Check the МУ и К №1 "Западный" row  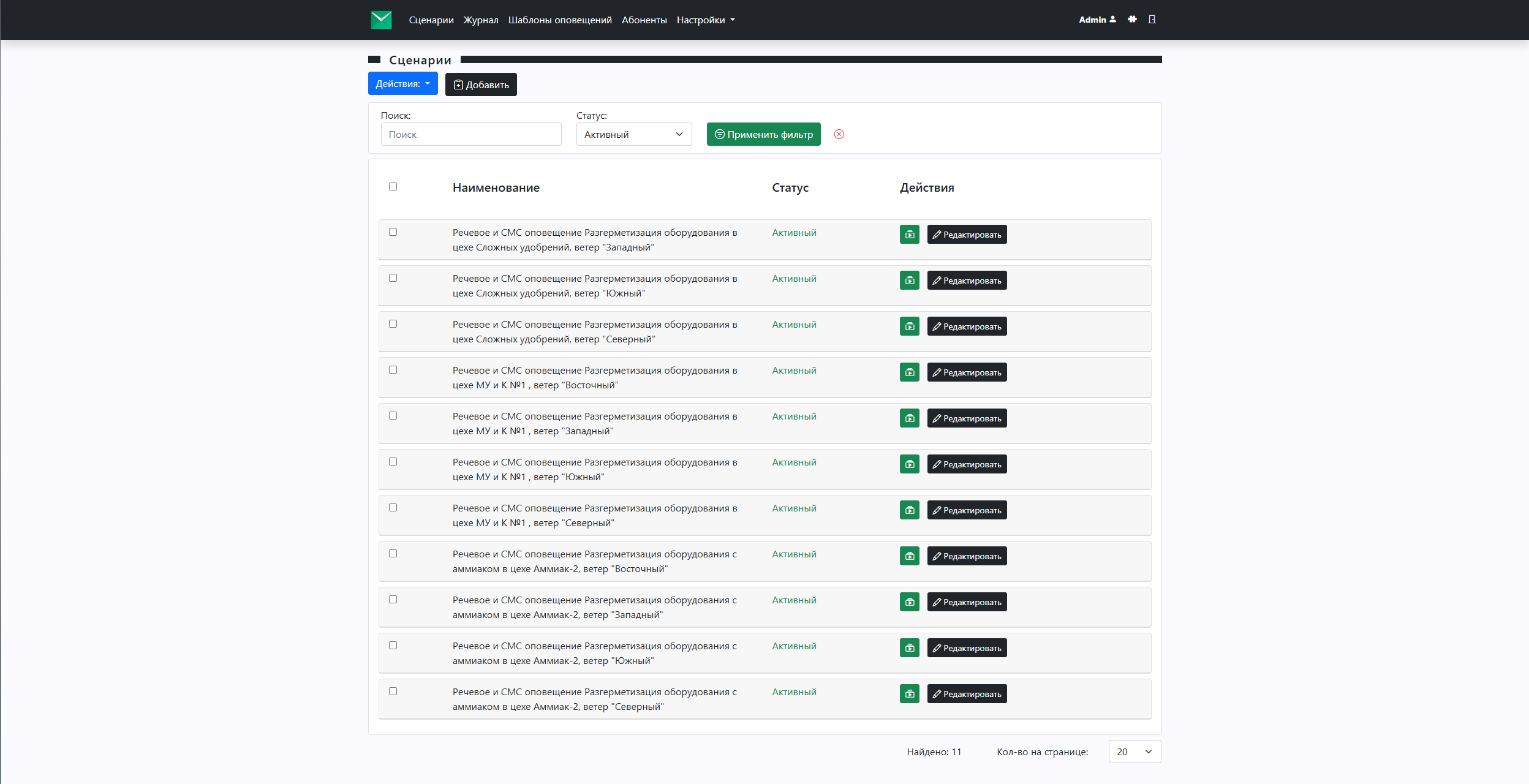(x=393, y=416)
